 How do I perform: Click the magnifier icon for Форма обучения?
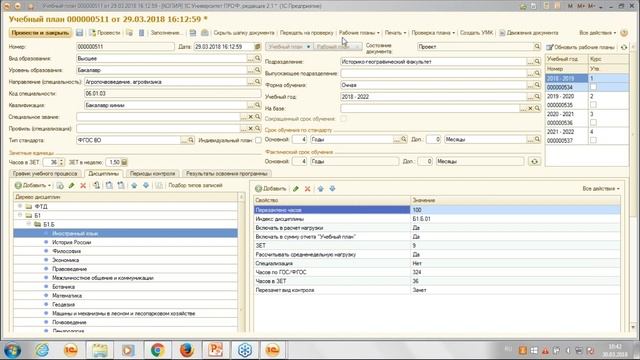[537, 85]
